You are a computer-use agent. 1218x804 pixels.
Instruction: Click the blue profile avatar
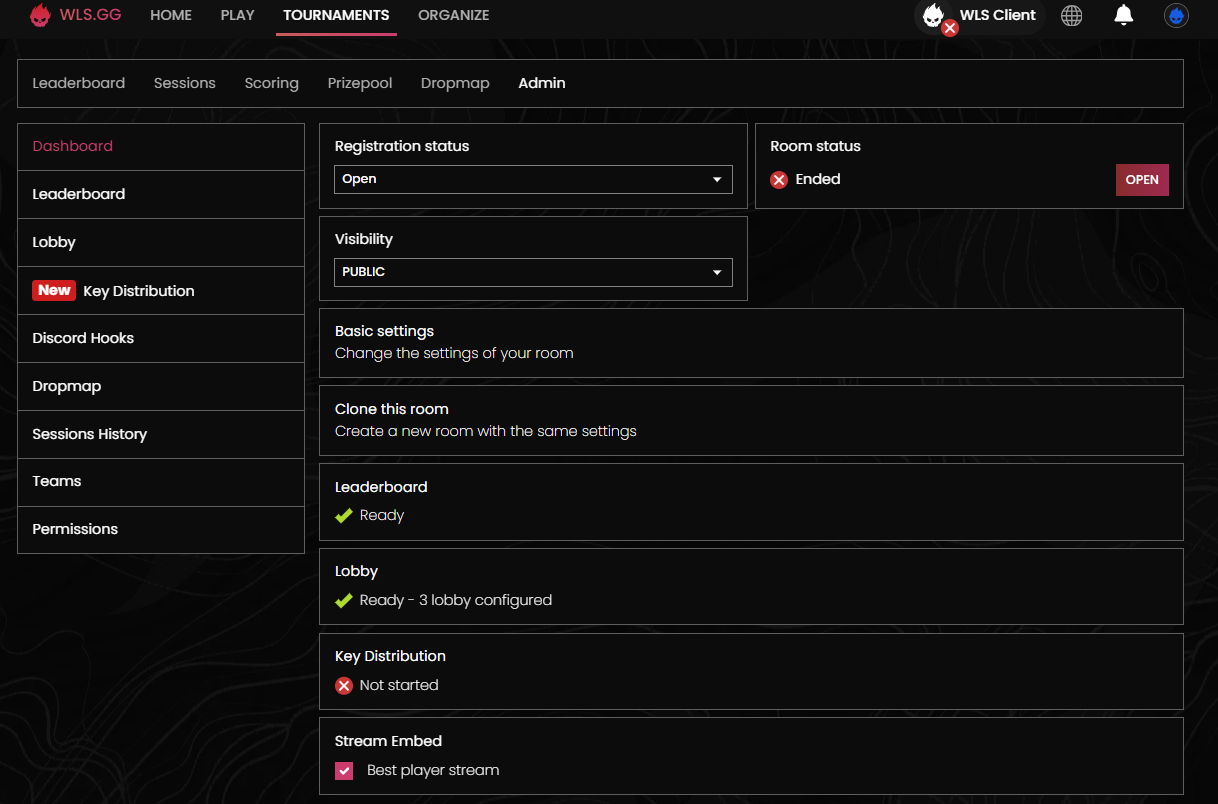tap(1176, 15)
